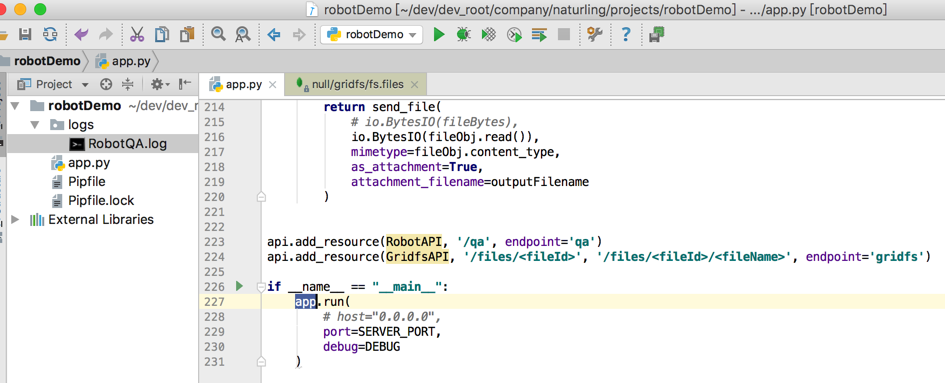Open the robotDemo run configuration dropdown
This screenshot has height=383, width=945.
click(371, 34)
